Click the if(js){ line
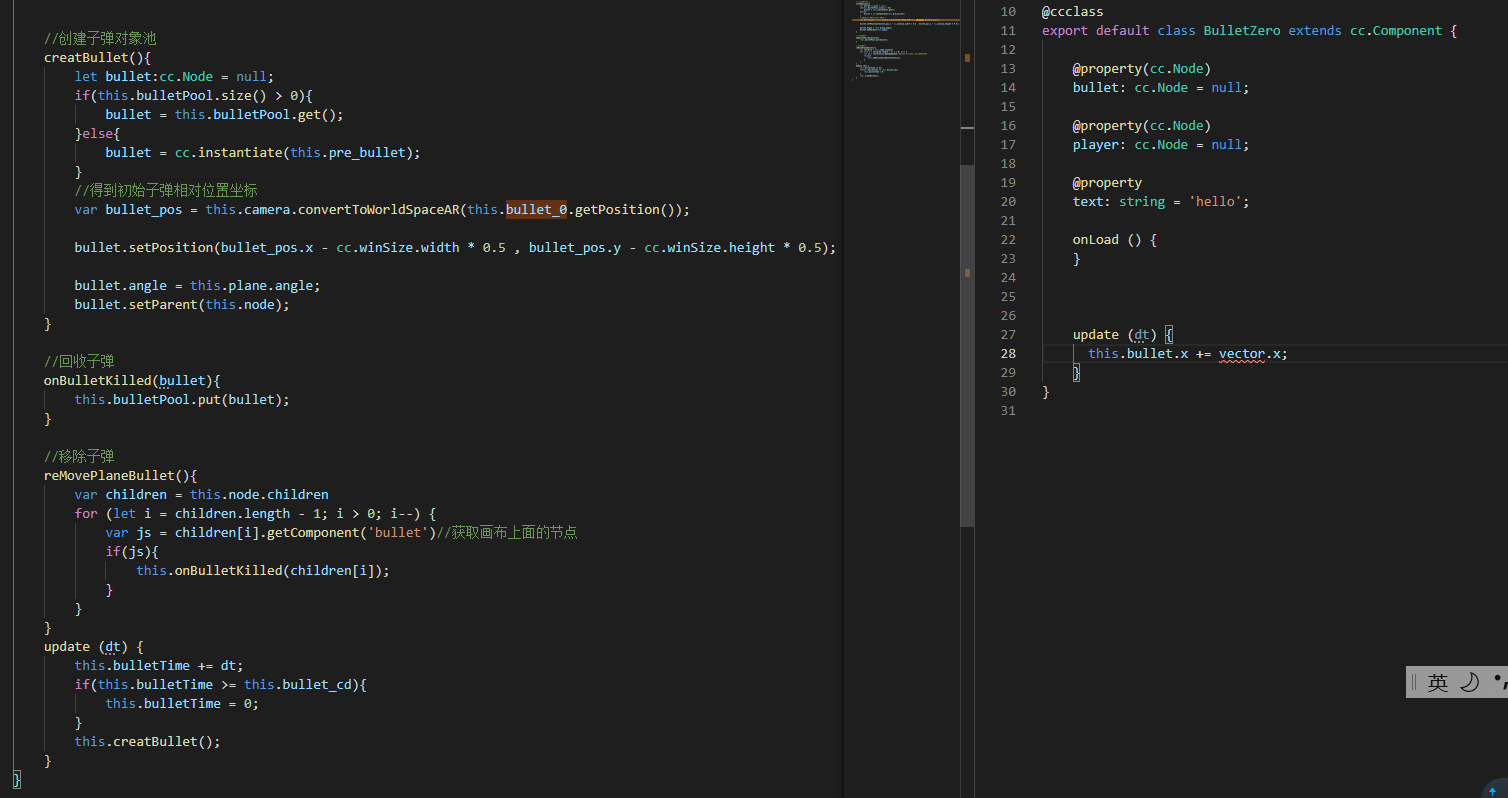 pyautogui.click(x=132, y=552)
